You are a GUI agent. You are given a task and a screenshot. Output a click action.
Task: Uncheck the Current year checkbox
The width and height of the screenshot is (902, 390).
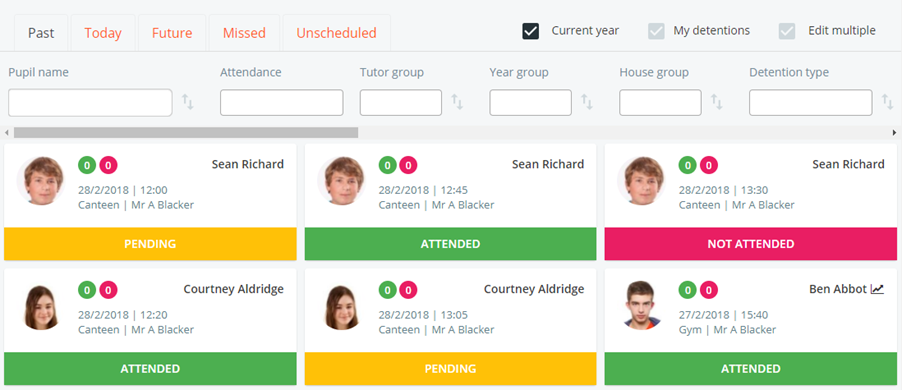pyautogui.click(x=530, y=31)
